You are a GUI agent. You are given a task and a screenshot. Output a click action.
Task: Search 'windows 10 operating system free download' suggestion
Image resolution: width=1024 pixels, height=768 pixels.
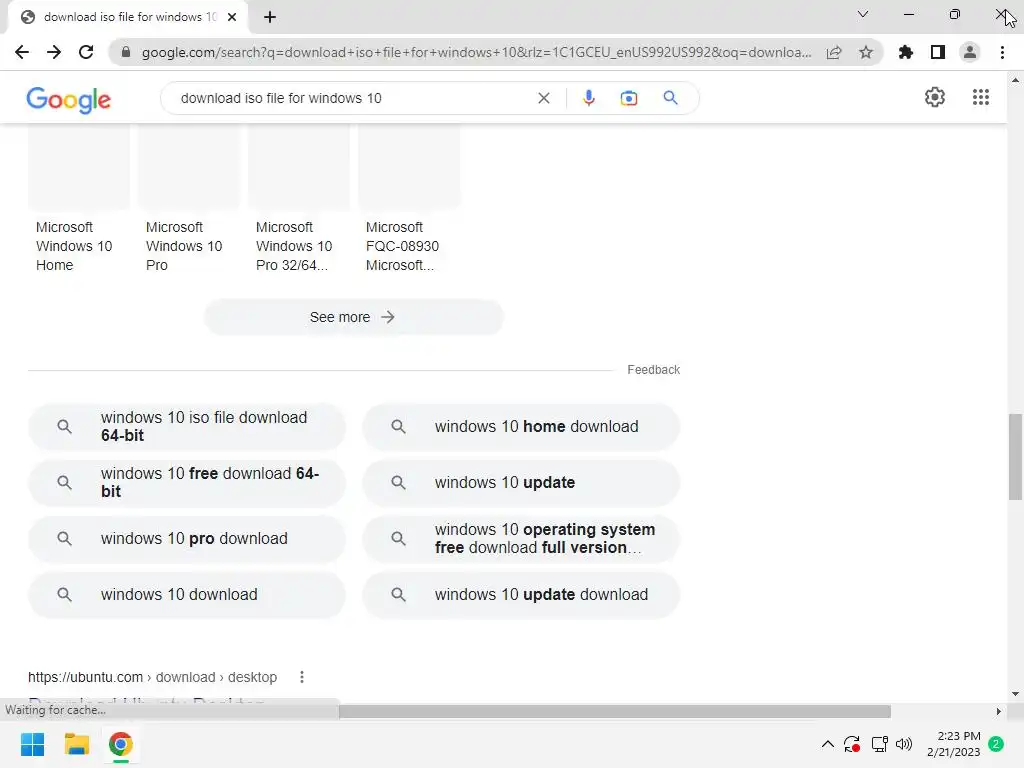521,539
